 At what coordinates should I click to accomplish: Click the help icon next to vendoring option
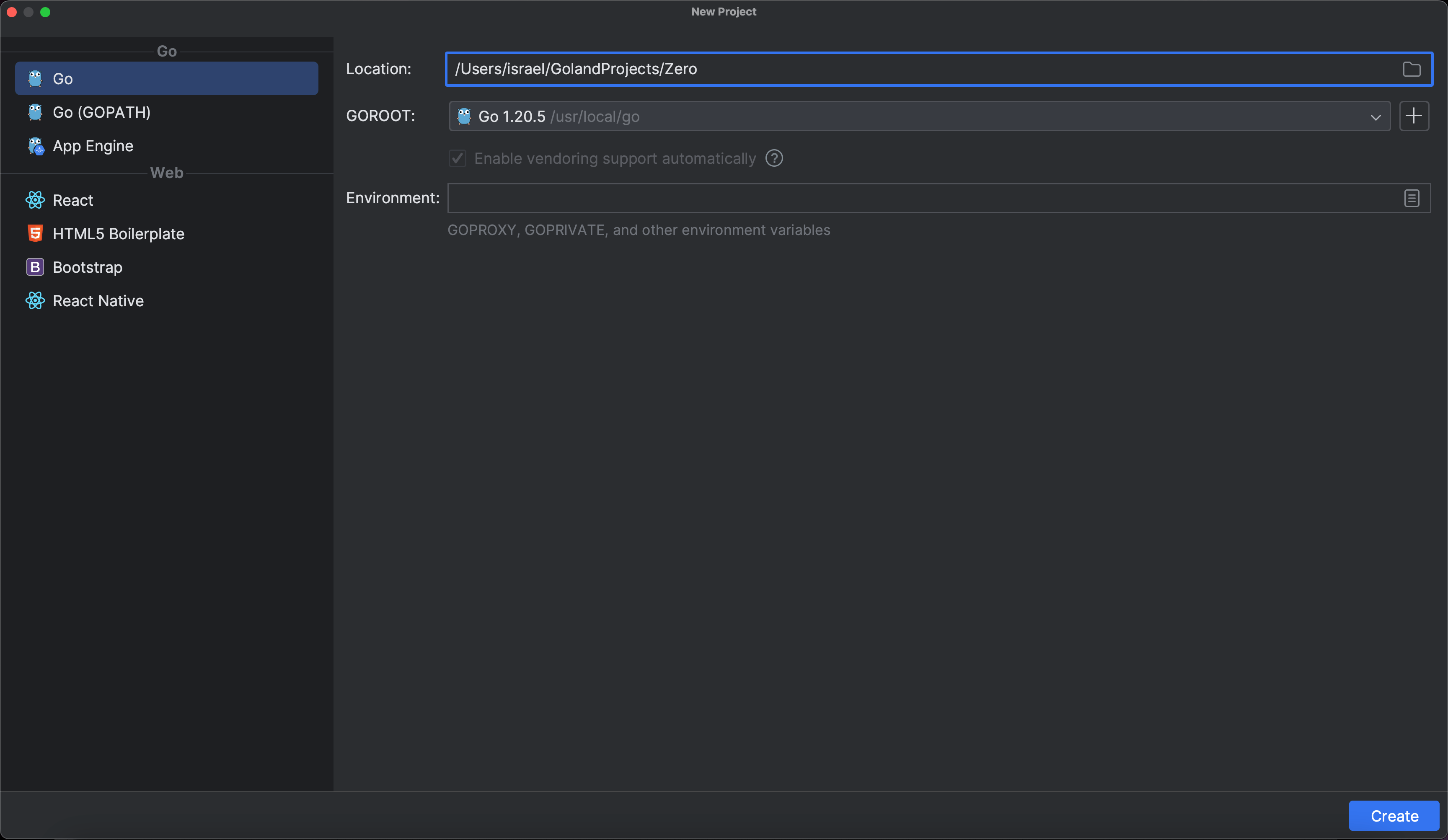coord(773,159)
